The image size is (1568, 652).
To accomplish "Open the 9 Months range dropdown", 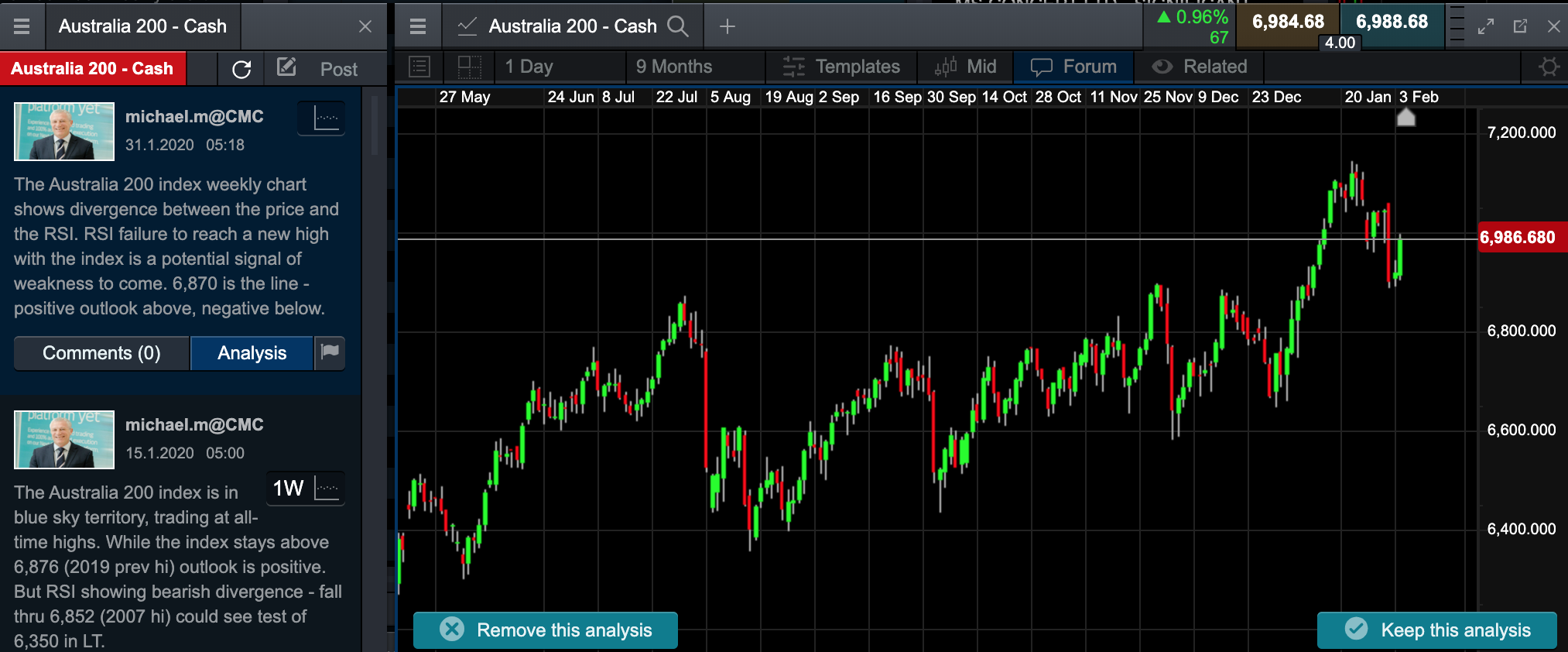I will [674, 67].
